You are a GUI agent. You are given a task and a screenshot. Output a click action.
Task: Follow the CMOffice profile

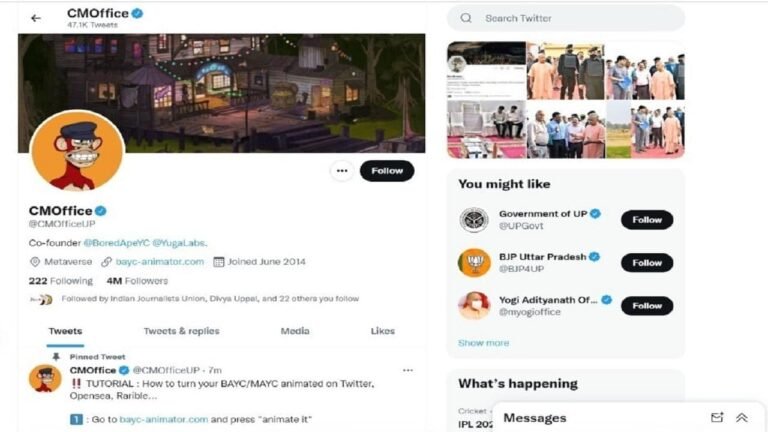coord(387,171)
